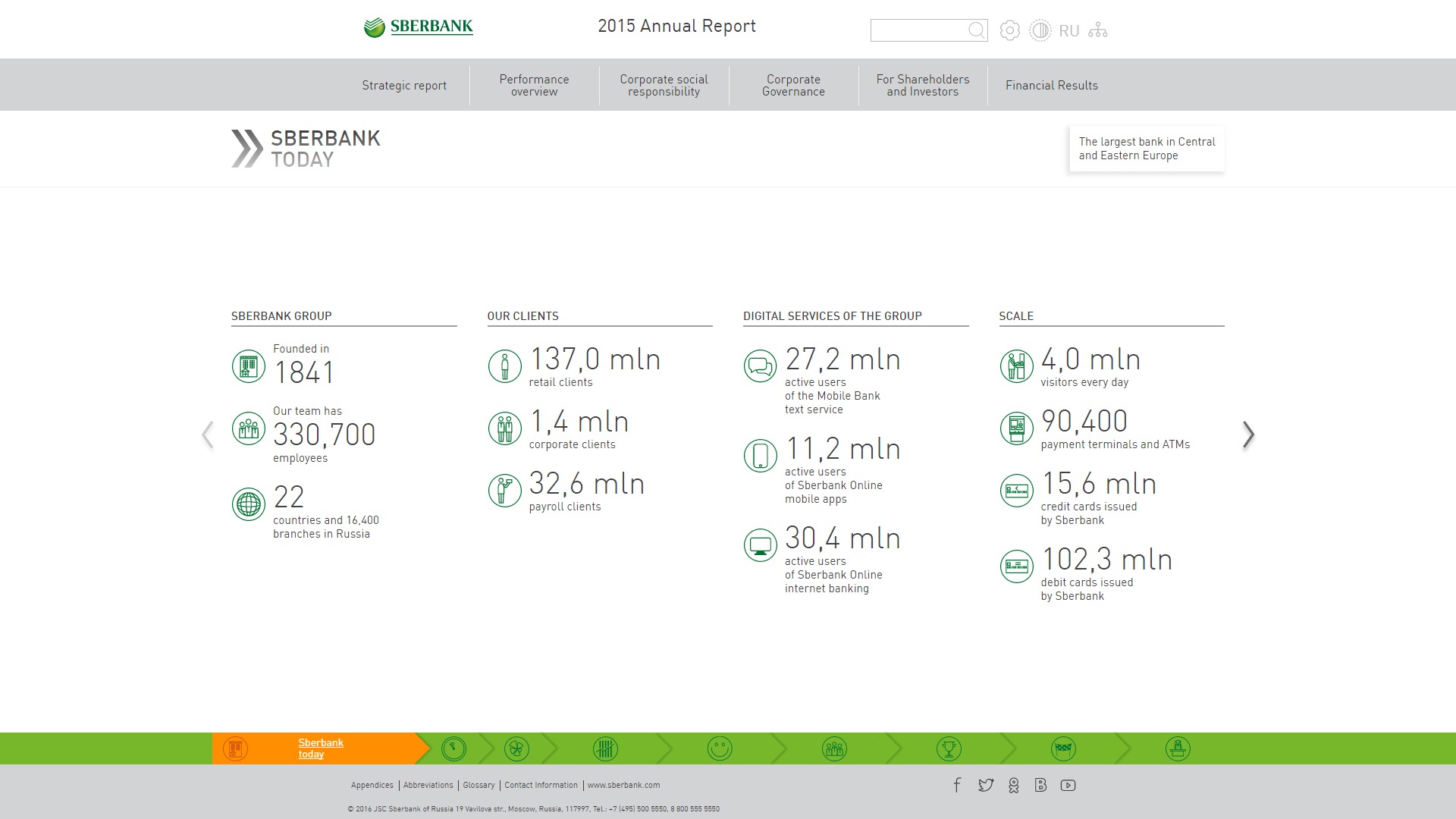
Task: Select the Sberbank today bottom tab
Action: [x=320, y=748]
